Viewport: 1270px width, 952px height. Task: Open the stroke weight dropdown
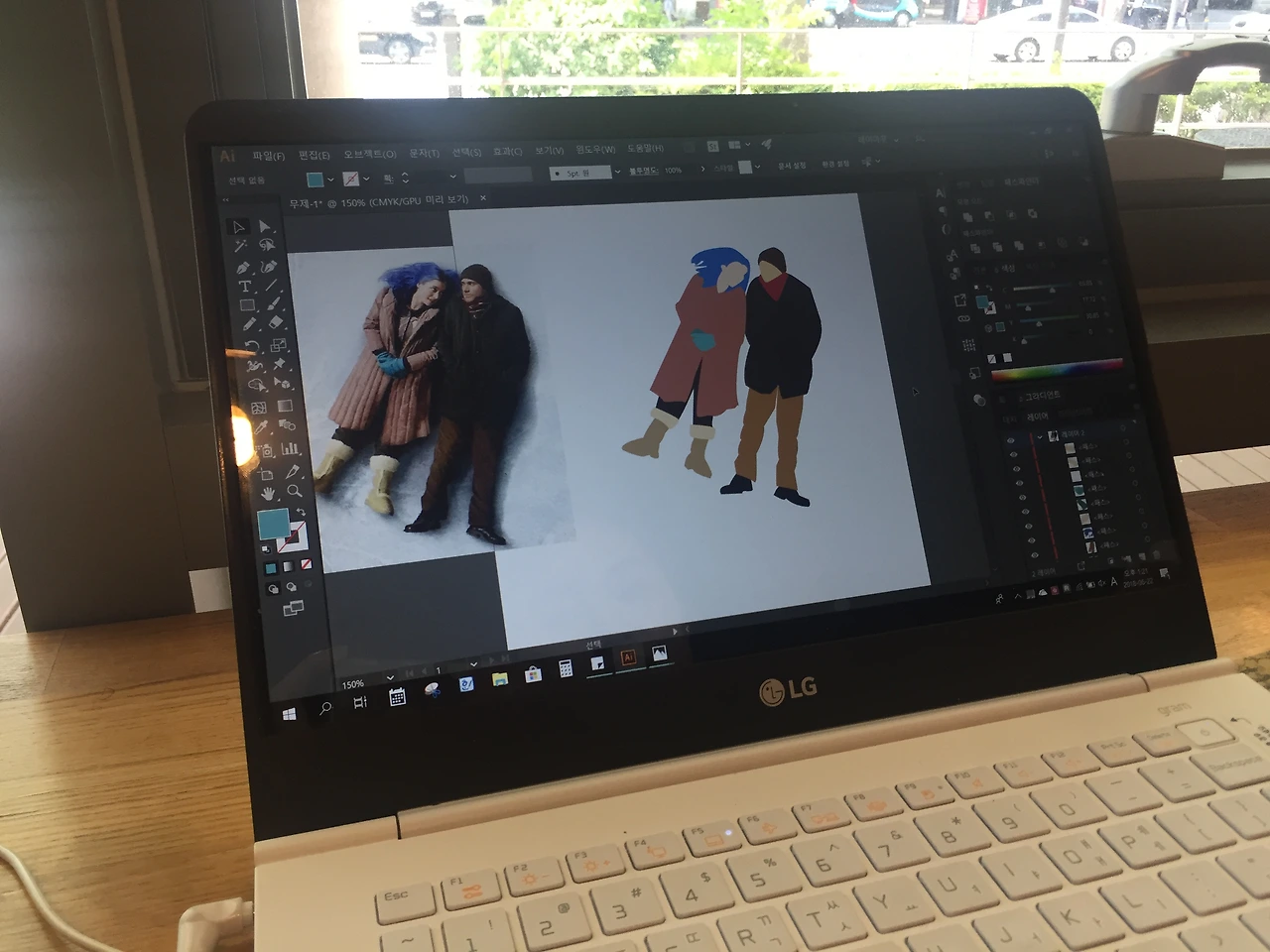click(452, 177)
